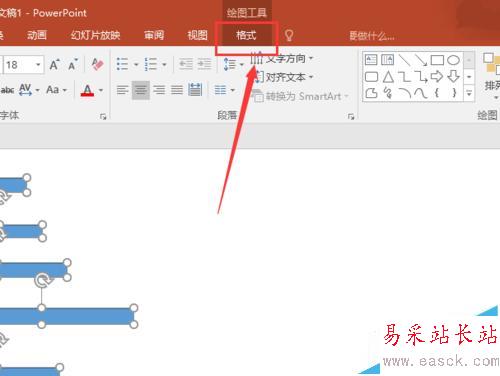The height and width of the screenshot is (376, 500).
Task: Open the font color dropdown arrow
Action: (101, 90)
